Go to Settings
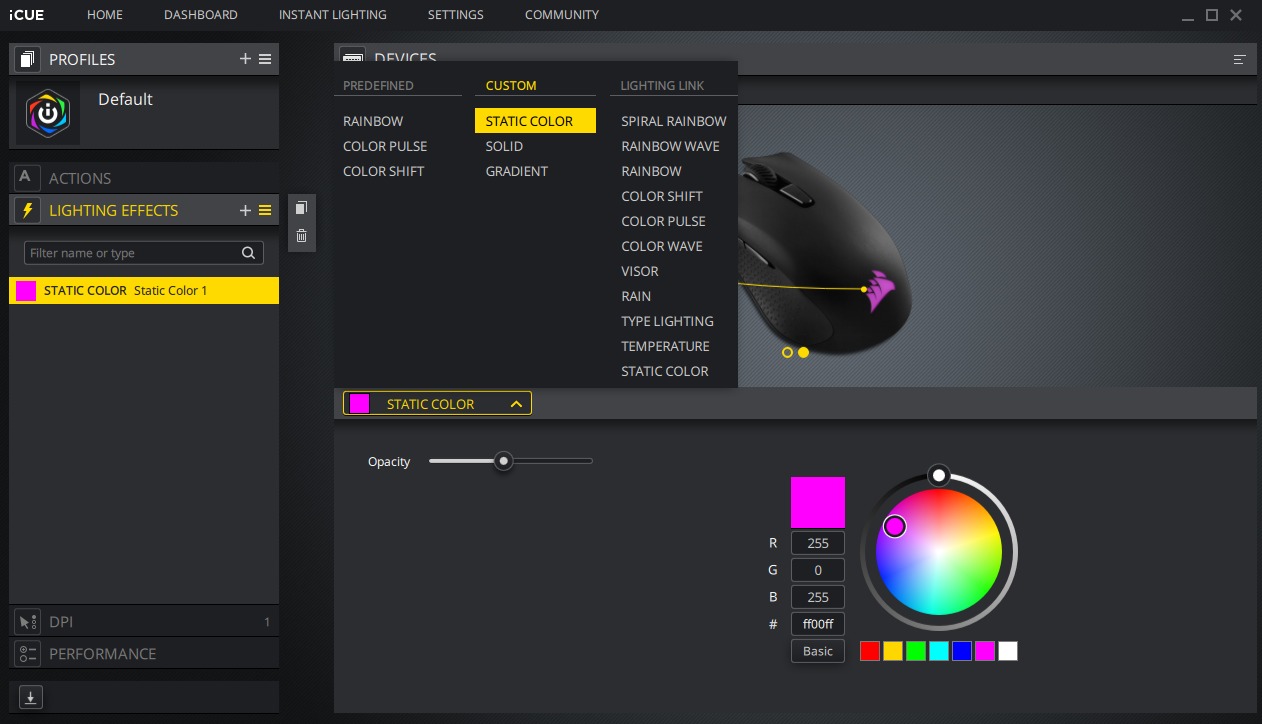Viewport: 1262px width, 724px height. pos(455,15)
